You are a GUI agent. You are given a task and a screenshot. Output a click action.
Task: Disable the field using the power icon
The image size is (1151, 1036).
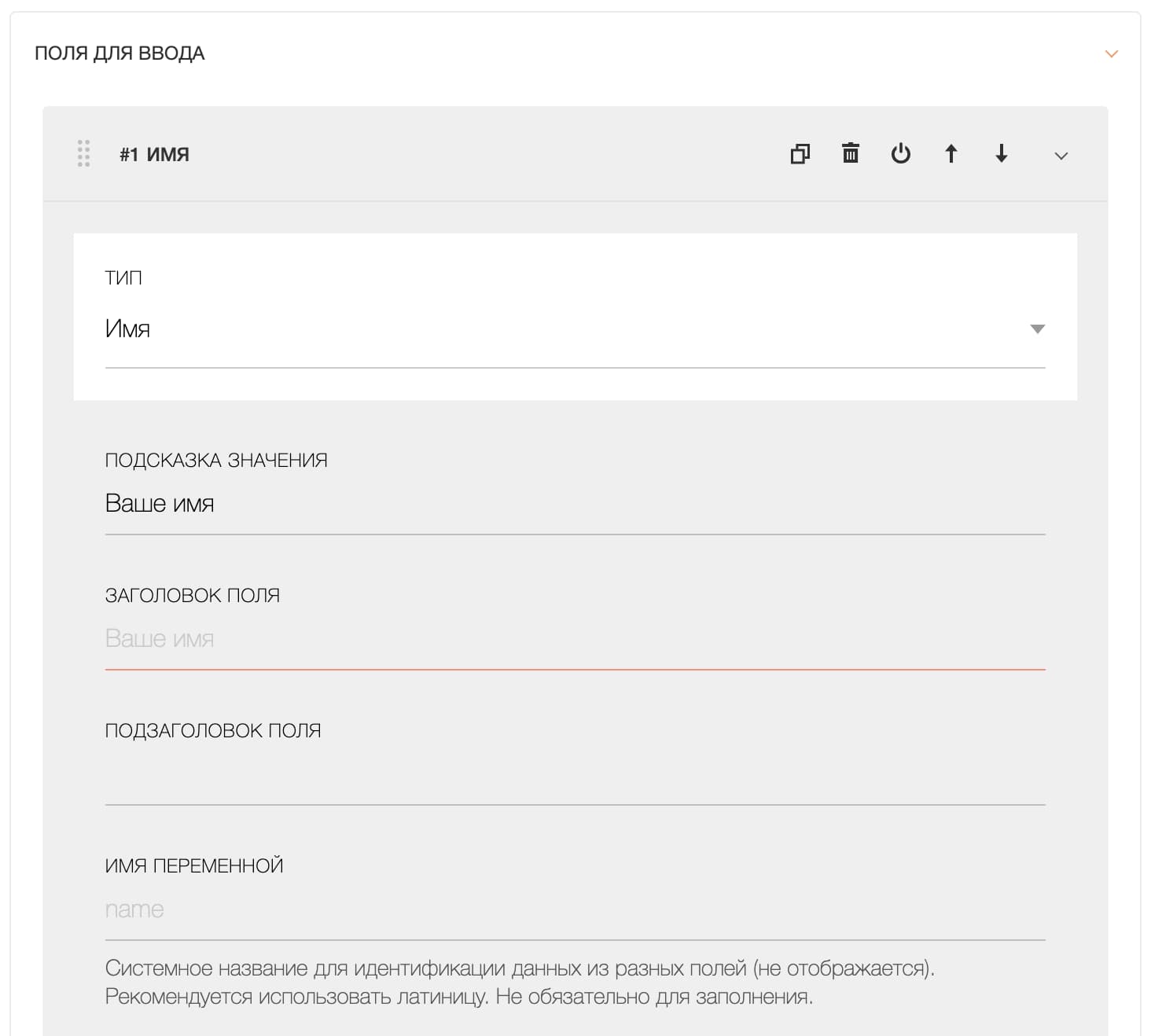pos(902,154)
